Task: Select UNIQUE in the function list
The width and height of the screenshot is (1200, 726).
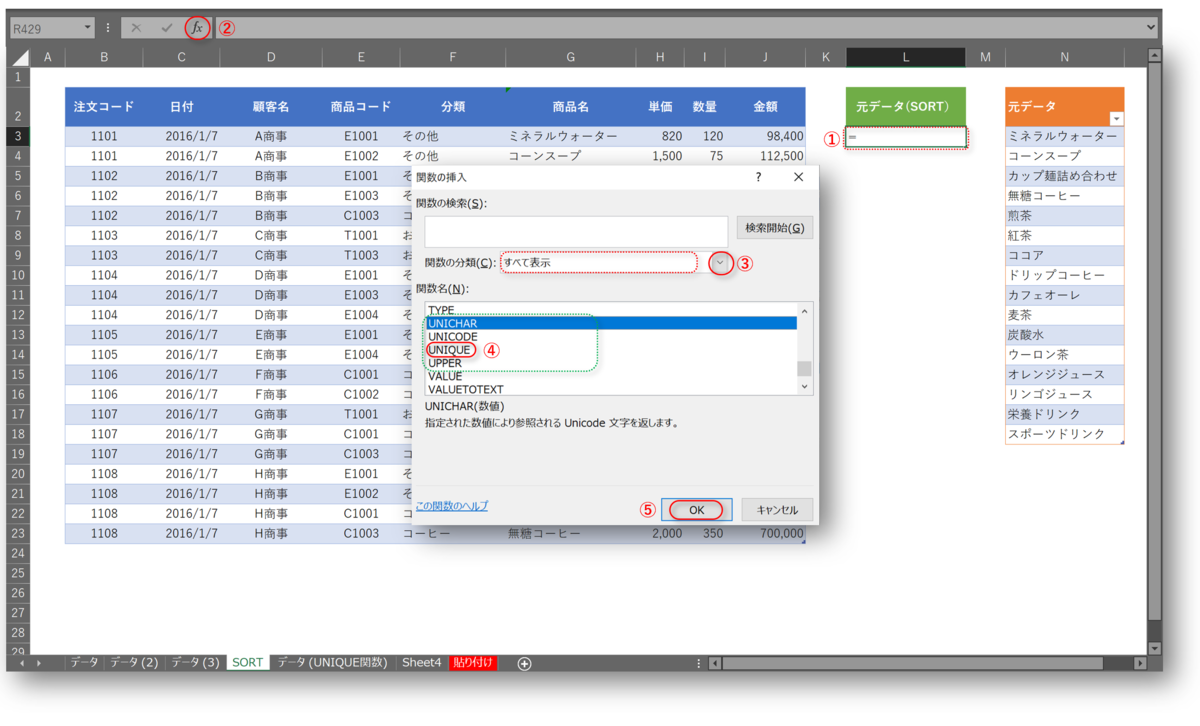Action: 449,350
